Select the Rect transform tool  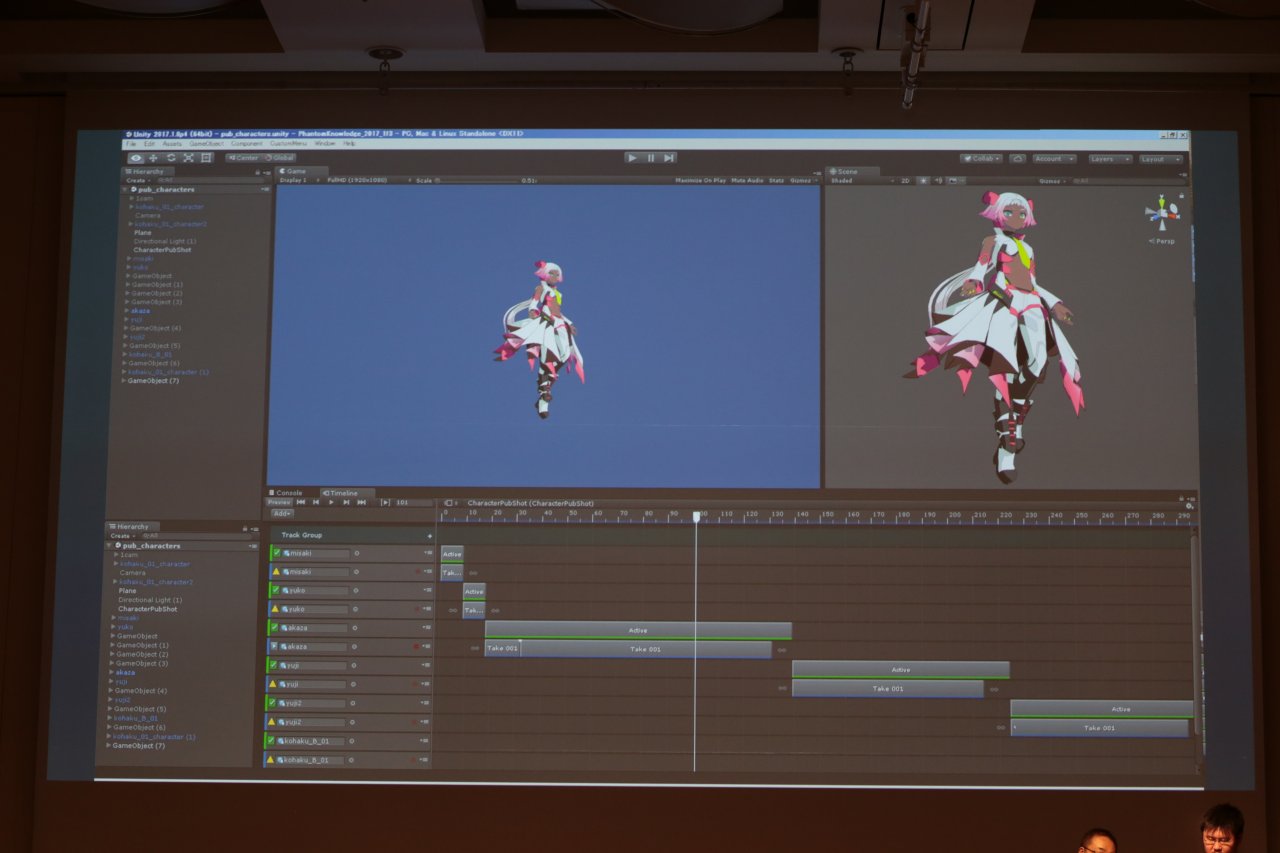pos(206,158)
